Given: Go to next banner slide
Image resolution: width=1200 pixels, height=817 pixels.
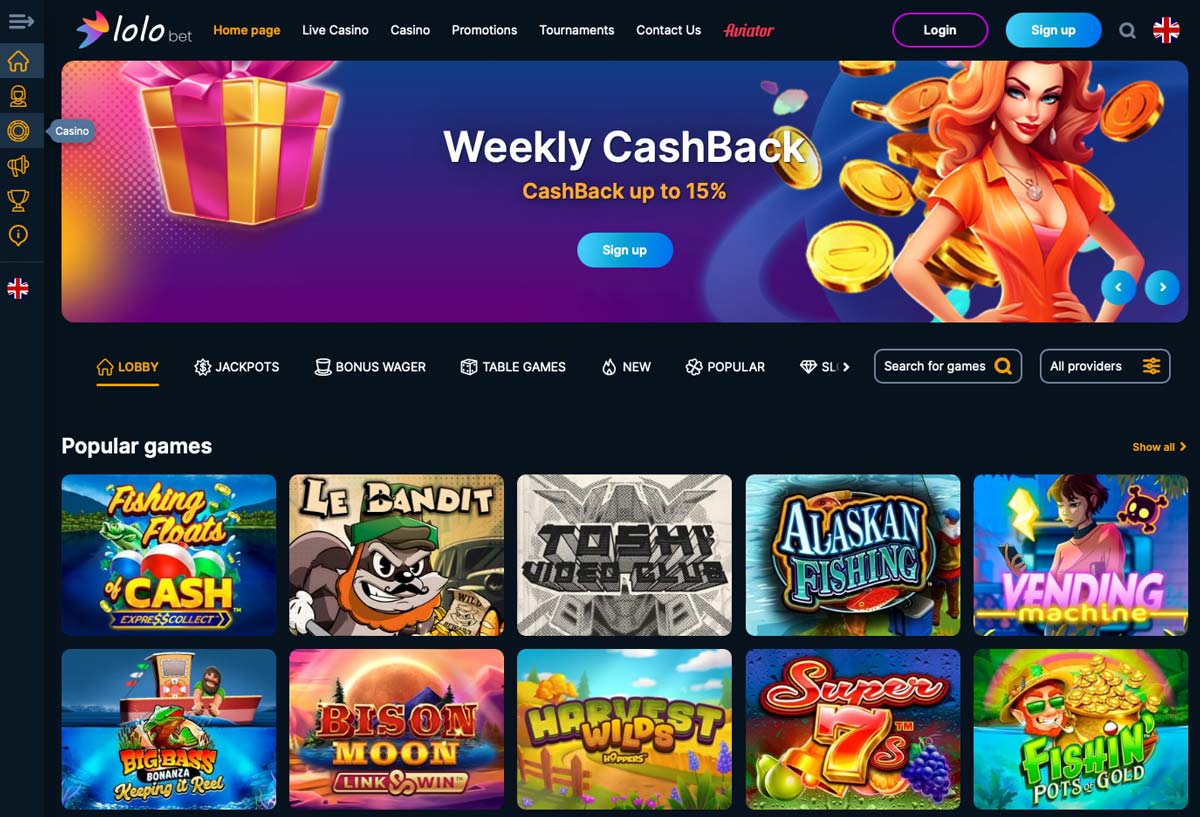Looking at the screenshot, I should pyautogui.click(x=1162, y=287).
